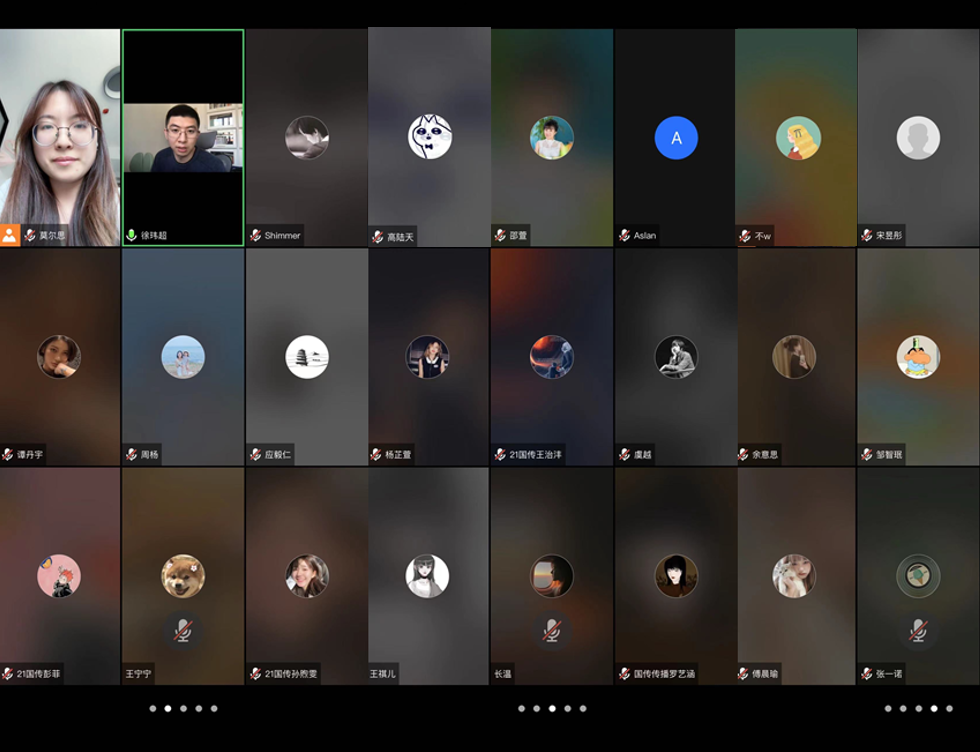The image size is (980, 752).
Task: Click the Crayon Shin-chan cartoon avatar
Action: (x=918, y=357)
